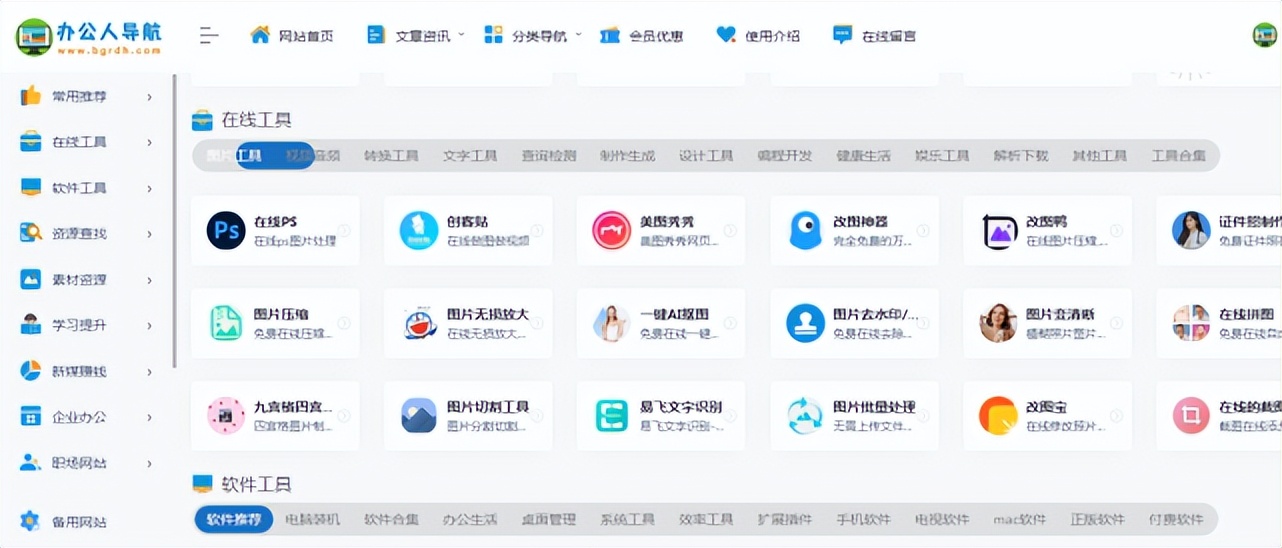This screenshot has width=1282, height=548.
Task: Click the 在线截图 pink crop icon
Action: pos(1191,415)
